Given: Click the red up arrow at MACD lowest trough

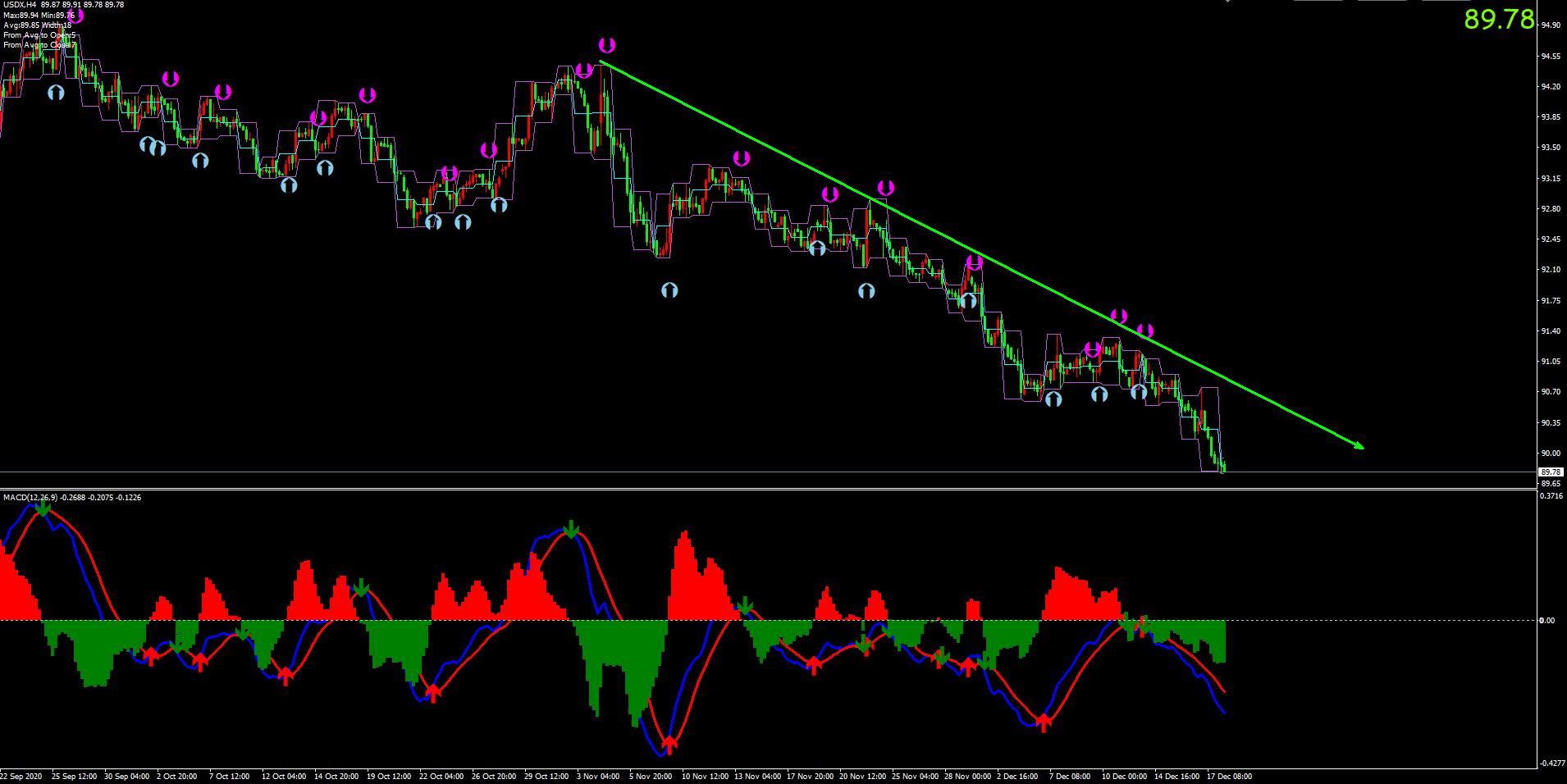Looking at the screenshot, I should [669, 745].
